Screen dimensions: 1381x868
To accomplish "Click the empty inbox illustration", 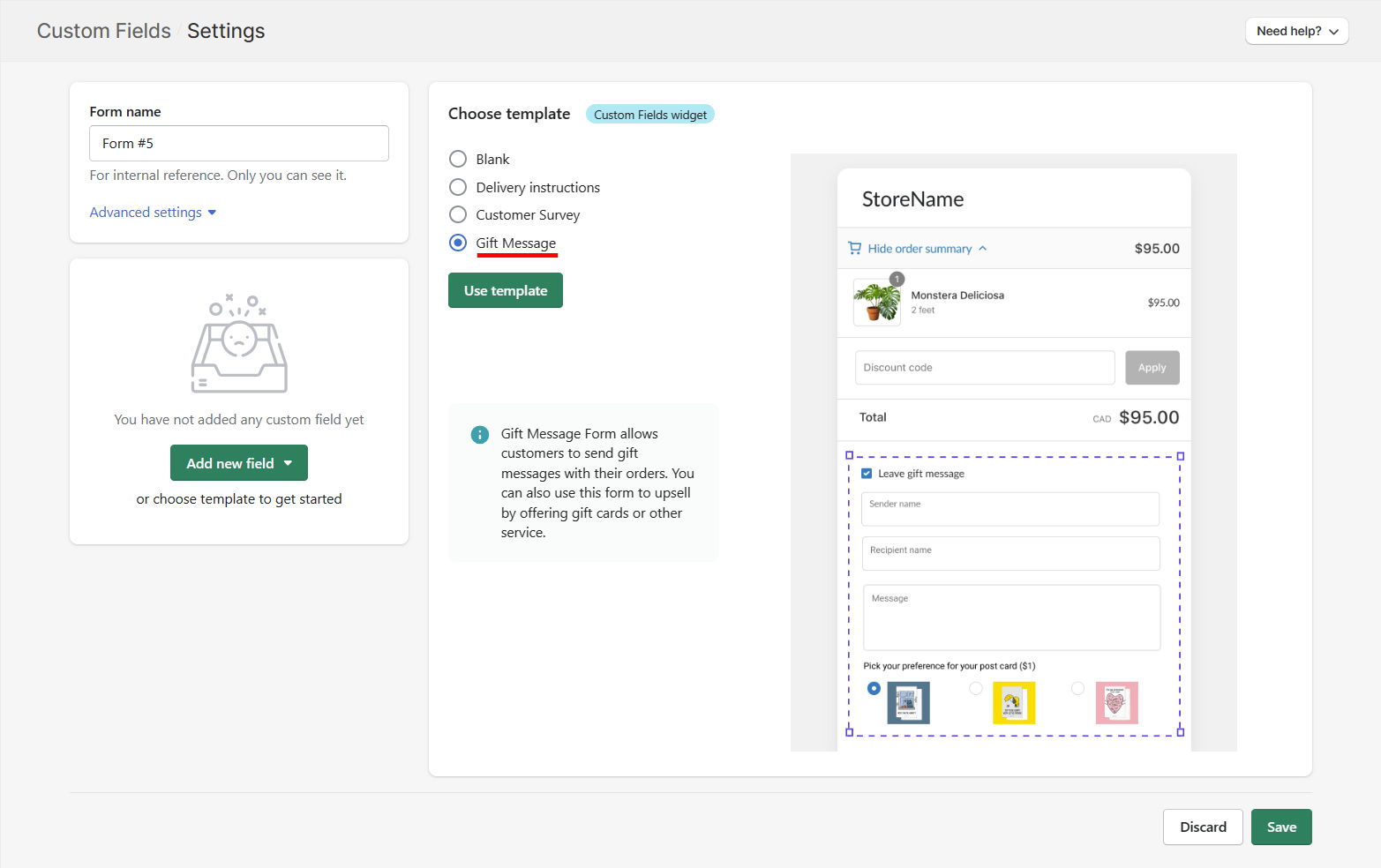I will 239,344.
